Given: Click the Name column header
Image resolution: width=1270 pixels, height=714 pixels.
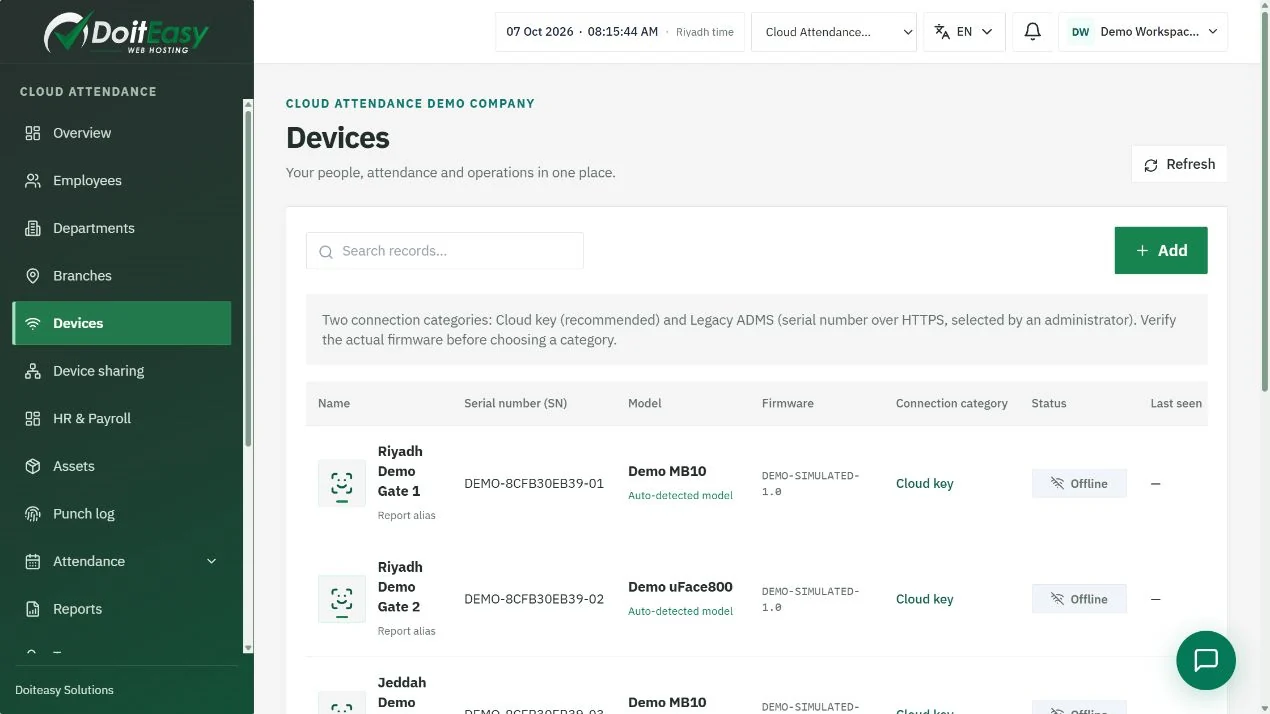Looking at the screenshot, I should (x=334, y=403).
